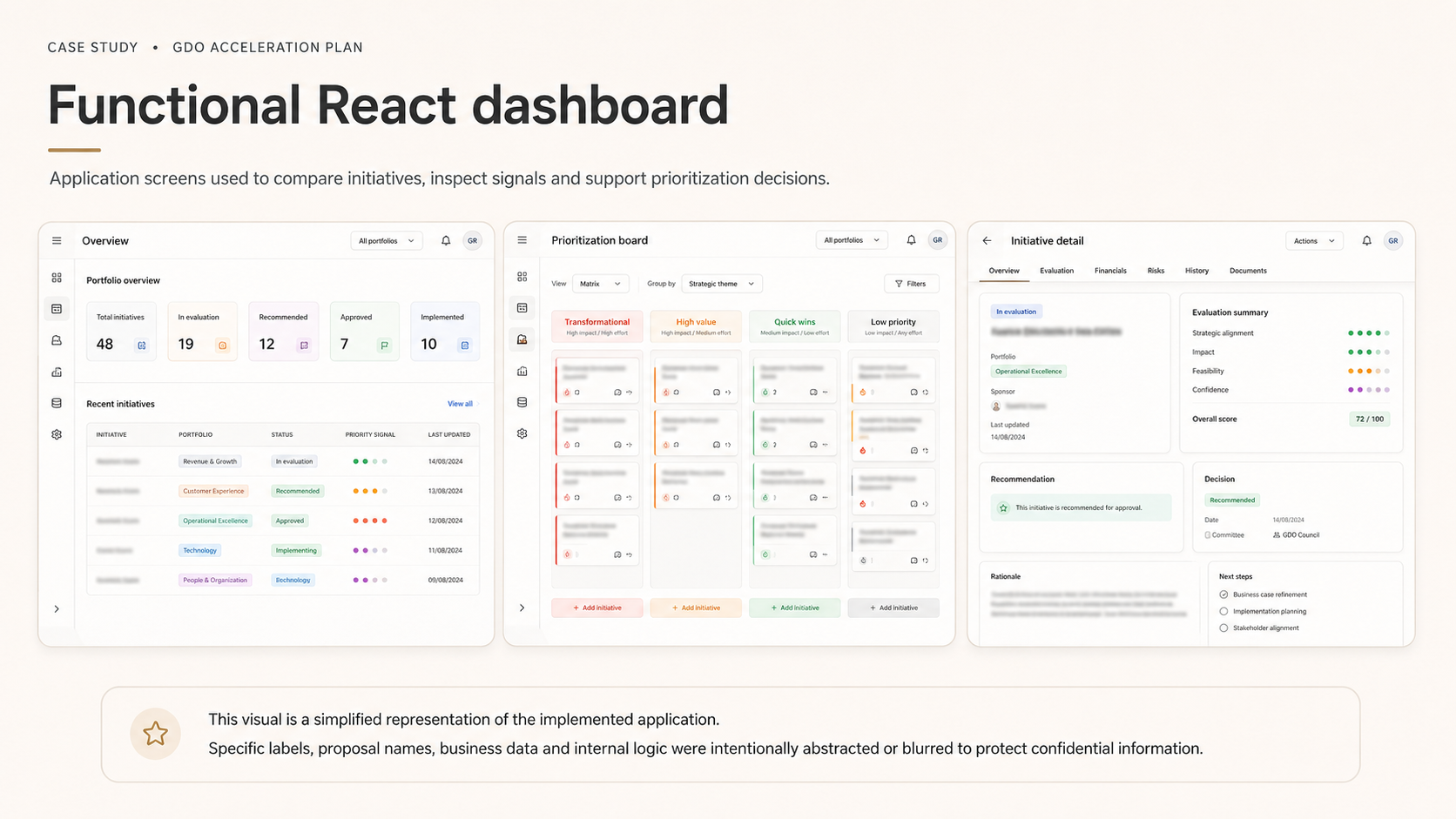
Task: Open the GR avatar on the Prioritization board
Action: [x=937, y=240]
